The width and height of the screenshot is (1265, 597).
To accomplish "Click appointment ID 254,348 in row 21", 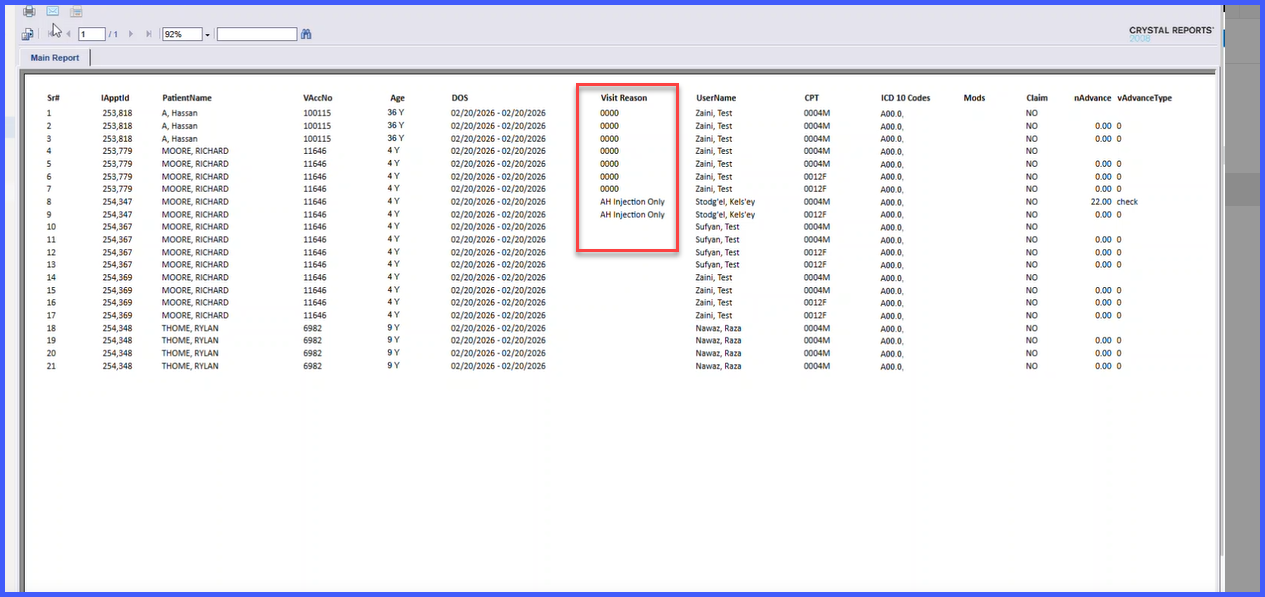I will pyautogui.click(x=117, y=367).
